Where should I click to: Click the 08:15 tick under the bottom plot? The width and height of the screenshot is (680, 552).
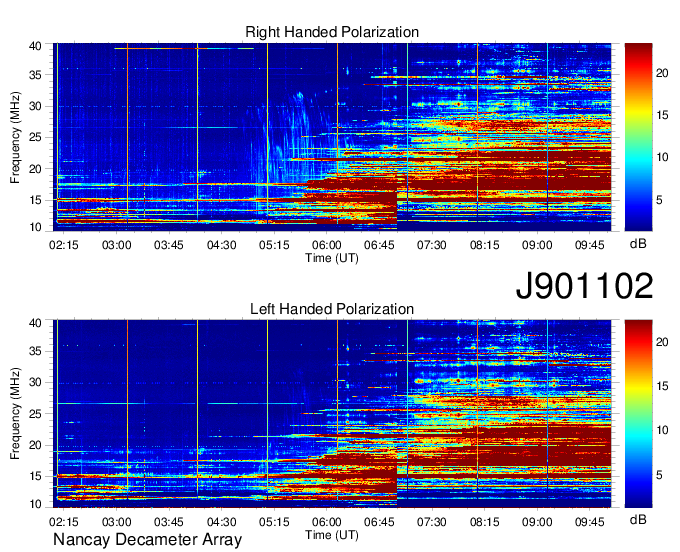tap(484, 522)
